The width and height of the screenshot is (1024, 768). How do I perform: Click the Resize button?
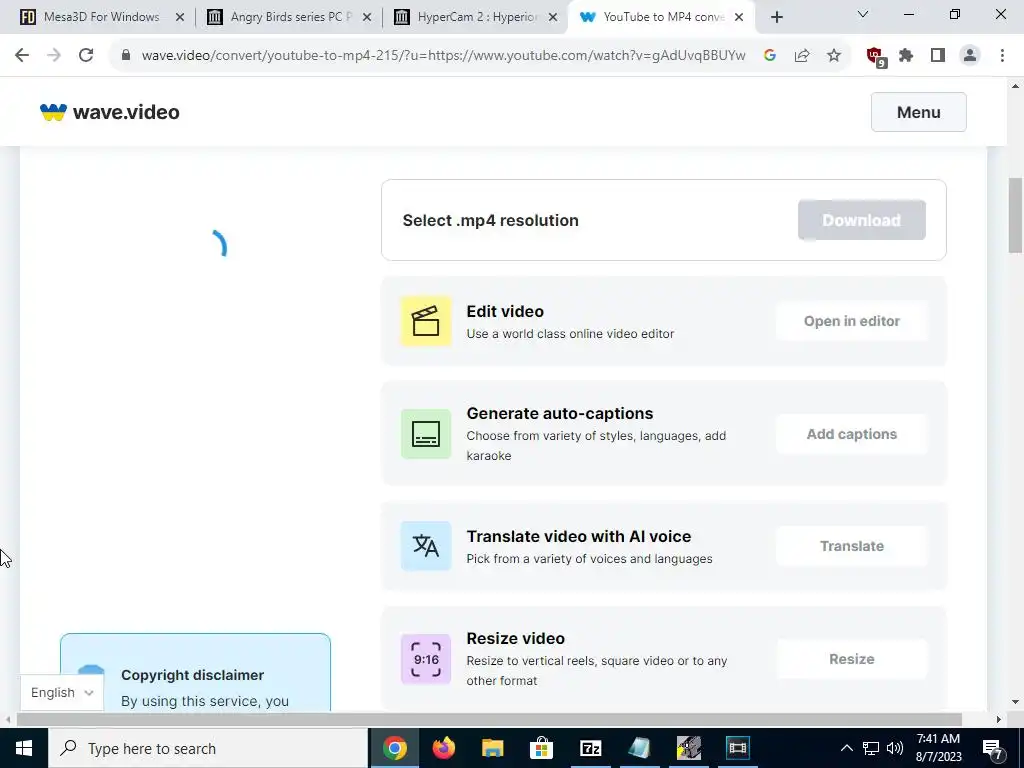[x=852, y=659]
